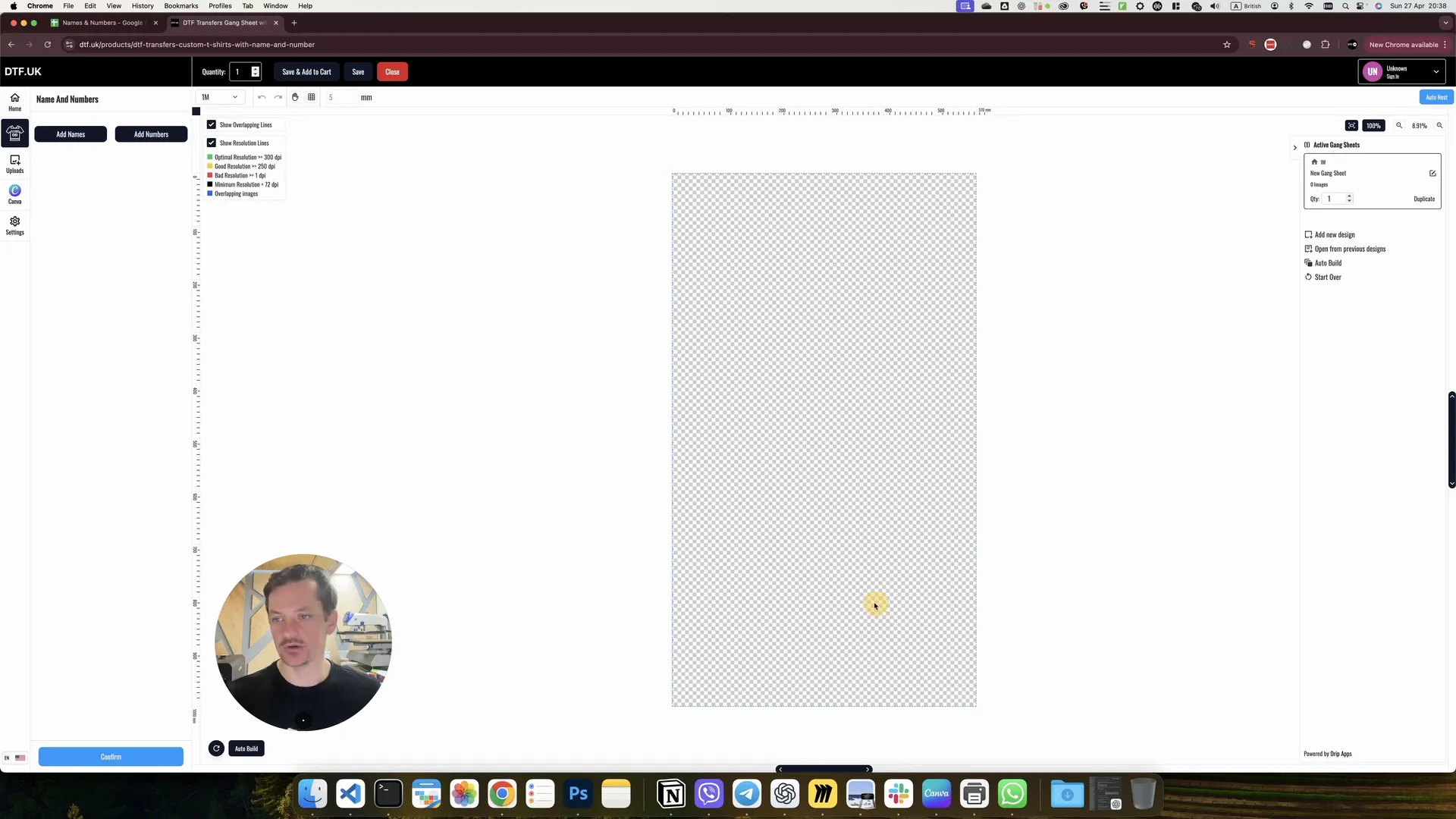Click the red Close button

click(392, 72)
